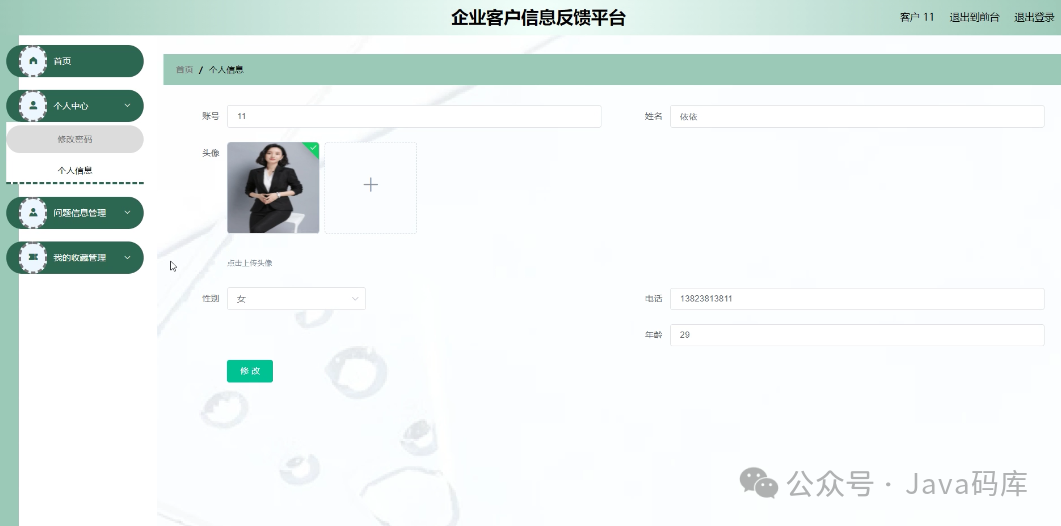Click the 退出到前台 link

[974, 18]
